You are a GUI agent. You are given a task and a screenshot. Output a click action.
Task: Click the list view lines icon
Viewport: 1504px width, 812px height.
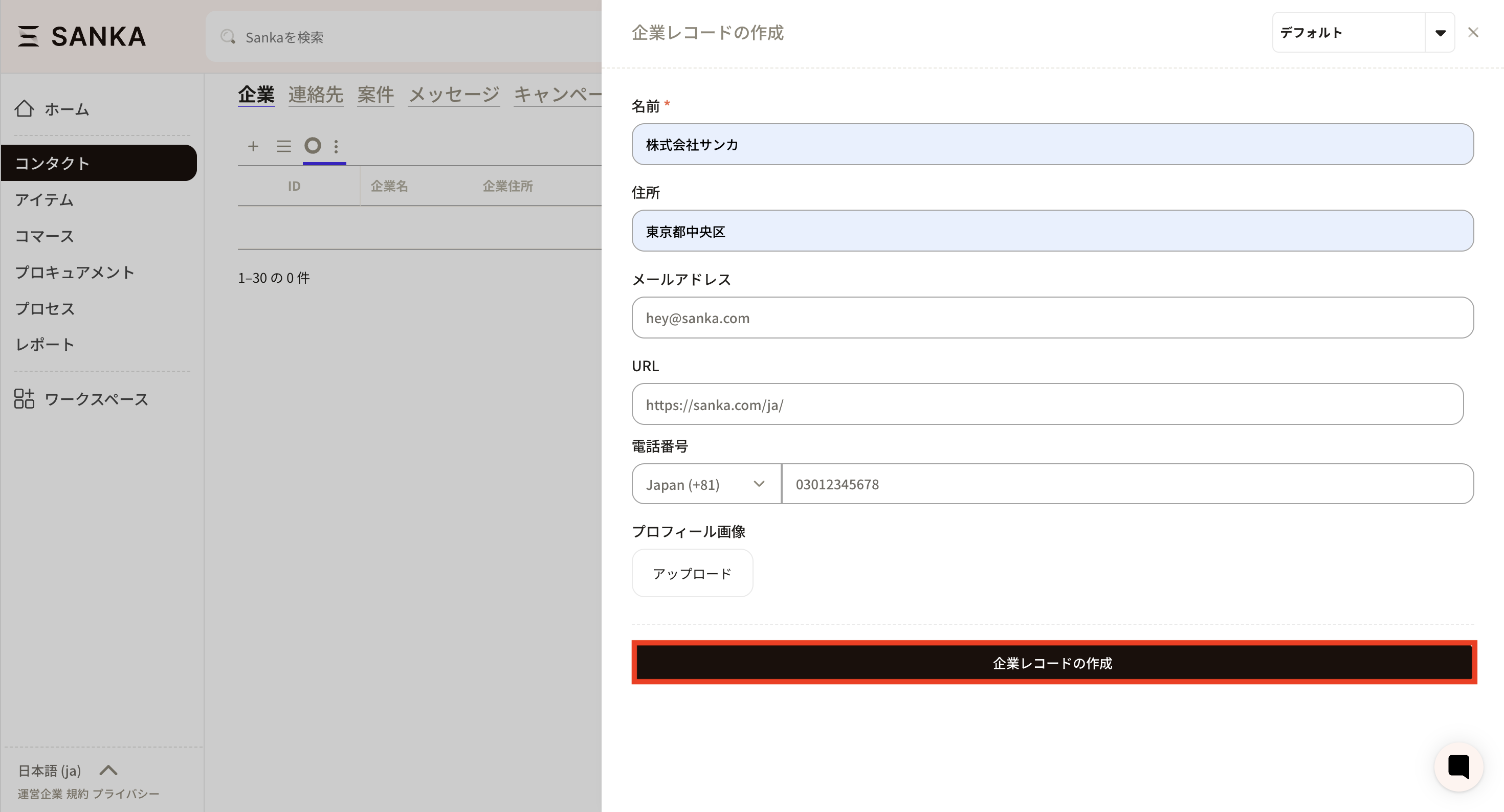pos(284,146)
